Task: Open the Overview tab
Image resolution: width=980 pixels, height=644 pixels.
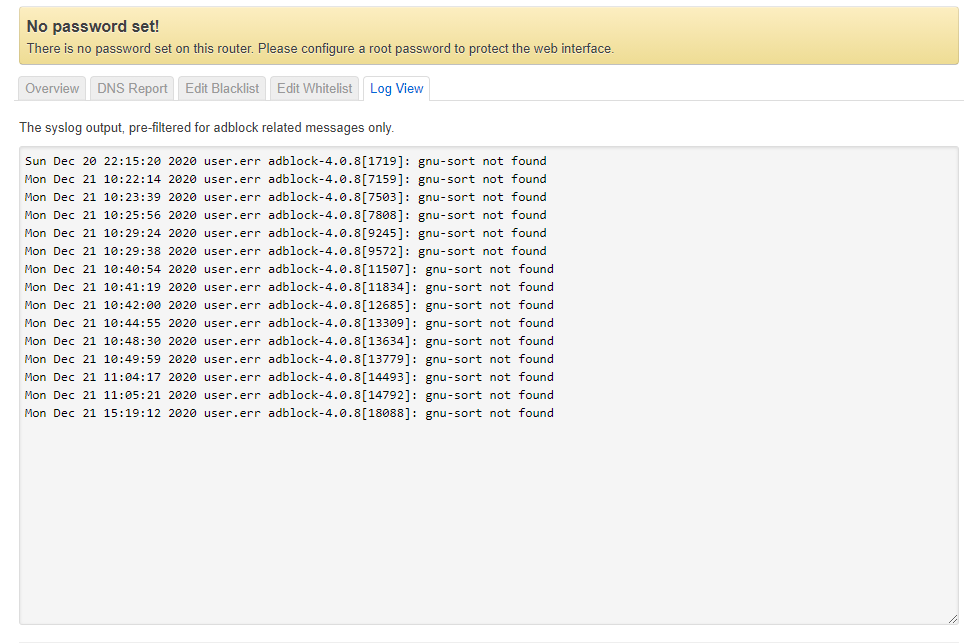Action: click(52, 88)
